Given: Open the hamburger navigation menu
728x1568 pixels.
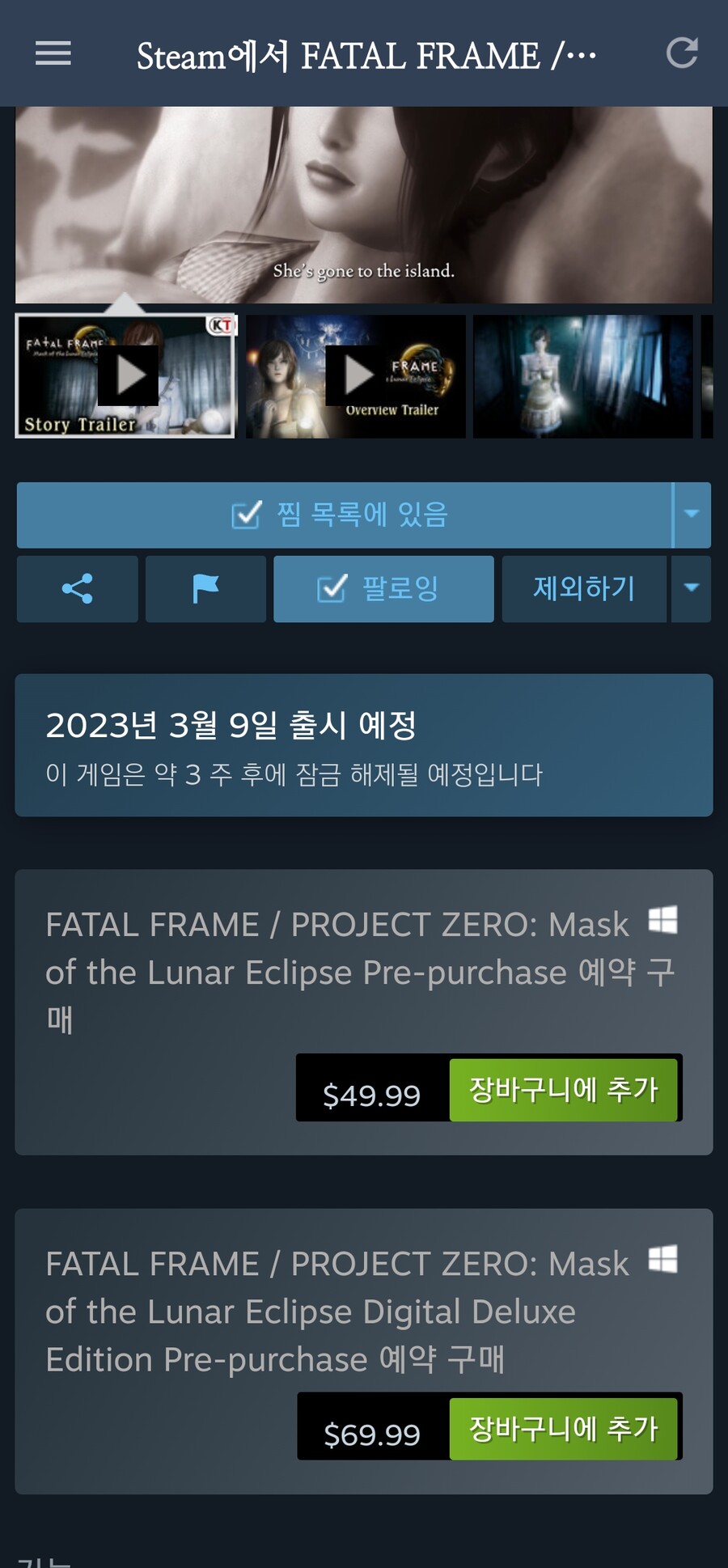Looking at the screenshot, I should click(53, 54).
